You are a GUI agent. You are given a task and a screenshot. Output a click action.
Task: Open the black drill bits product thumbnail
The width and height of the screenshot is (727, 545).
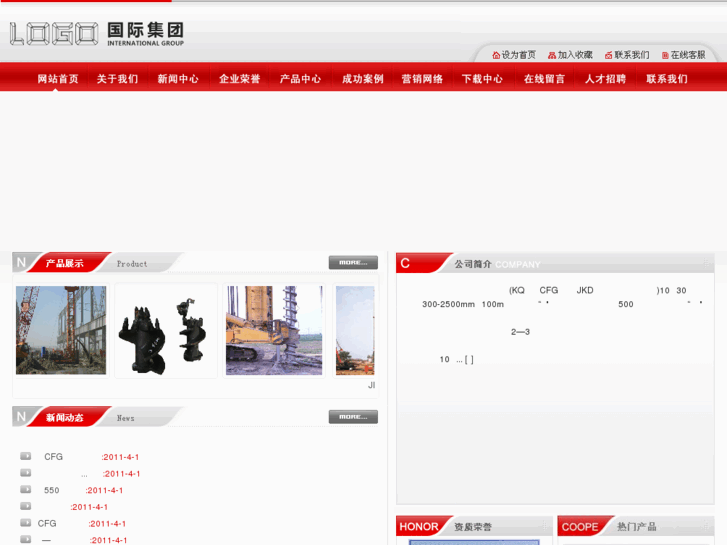click(x=166, y=330)
